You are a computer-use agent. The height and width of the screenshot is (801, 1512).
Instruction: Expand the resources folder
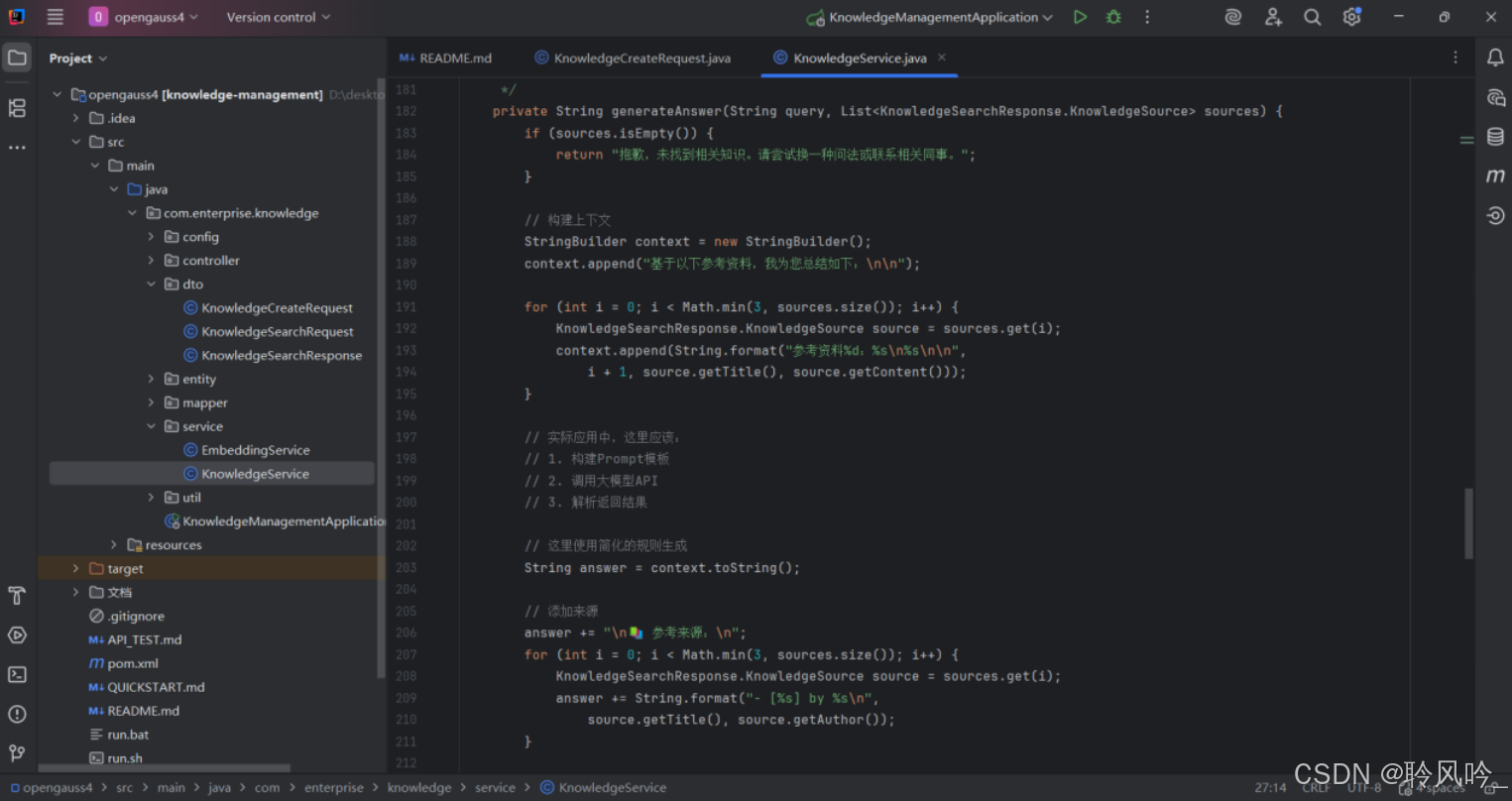(x=114, y=545)
